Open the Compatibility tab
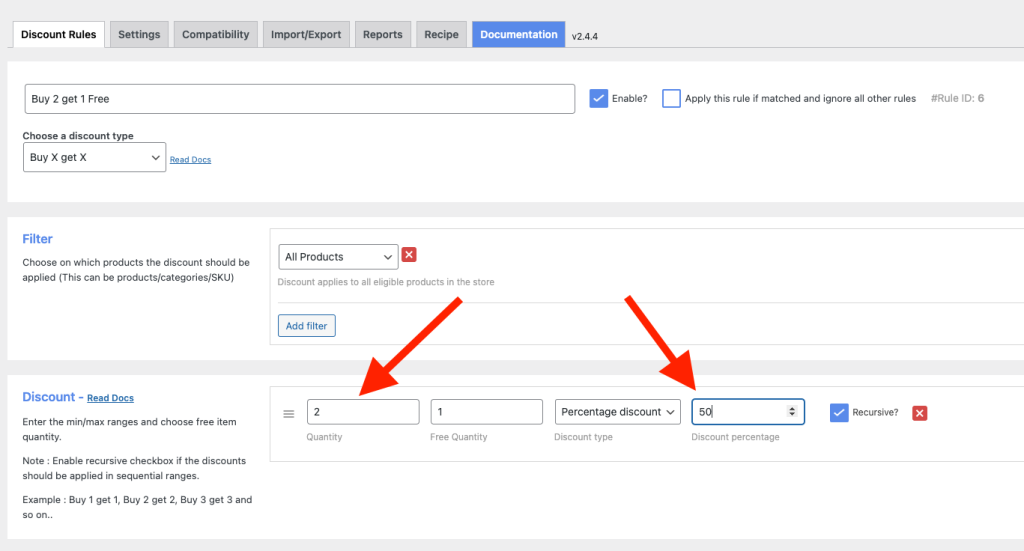The width and height of the screenshot is (1024, 551). pos(215,34)
